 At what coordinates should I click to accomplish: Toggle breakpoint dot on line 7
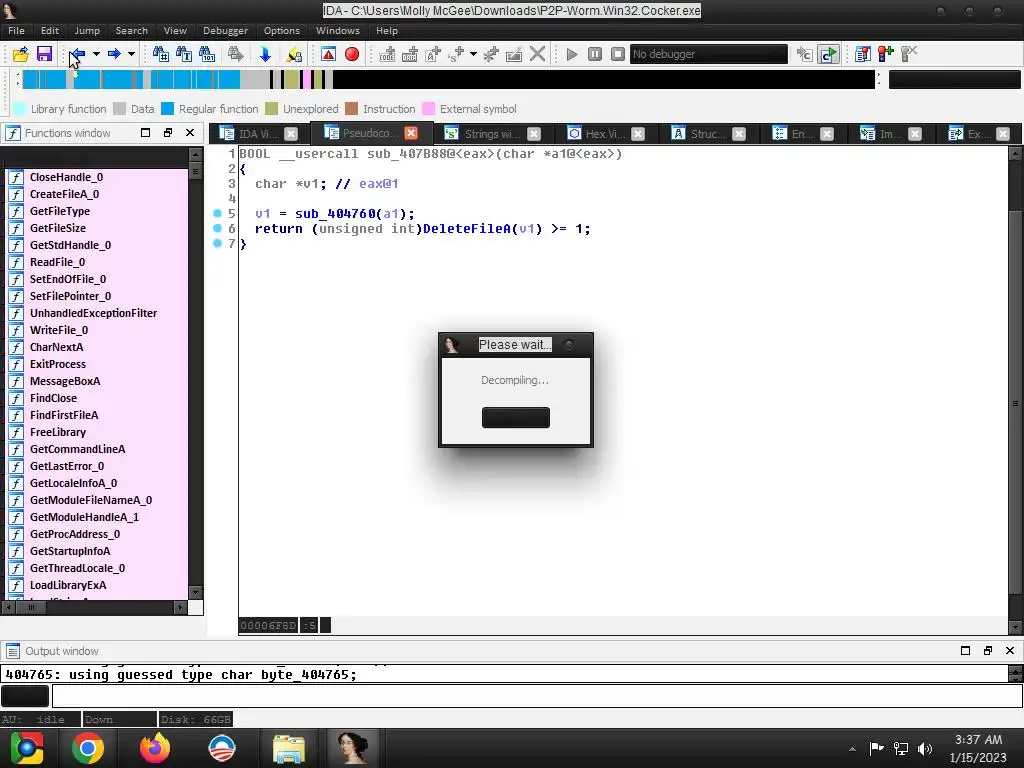(x=217, y=243)
